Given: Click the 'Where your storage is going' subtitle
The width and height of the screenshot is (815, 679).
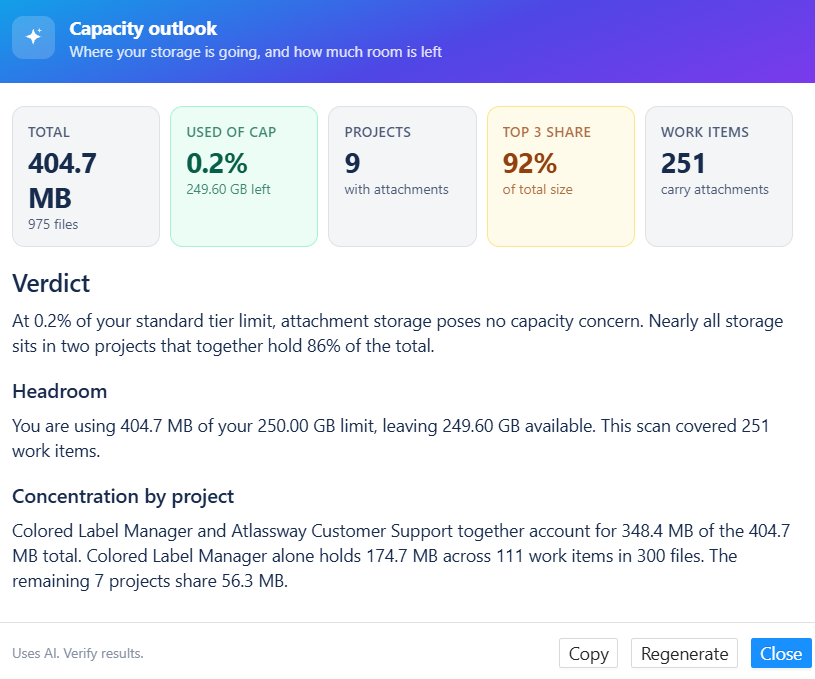Looking at the screenshot, I should pos(256,52).
